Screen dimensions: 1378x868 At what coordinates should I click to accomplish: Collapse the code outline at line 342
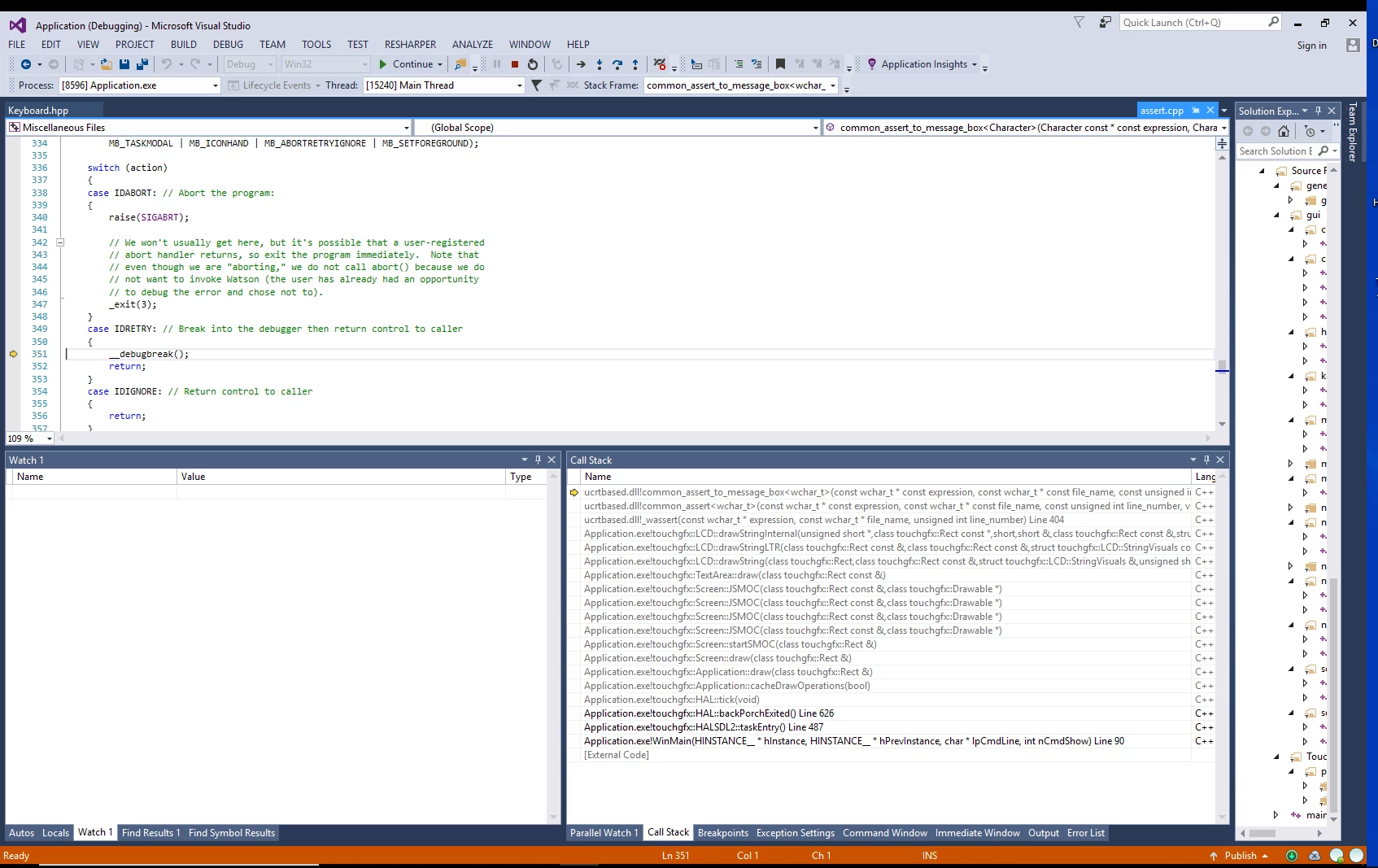[60, 242]
